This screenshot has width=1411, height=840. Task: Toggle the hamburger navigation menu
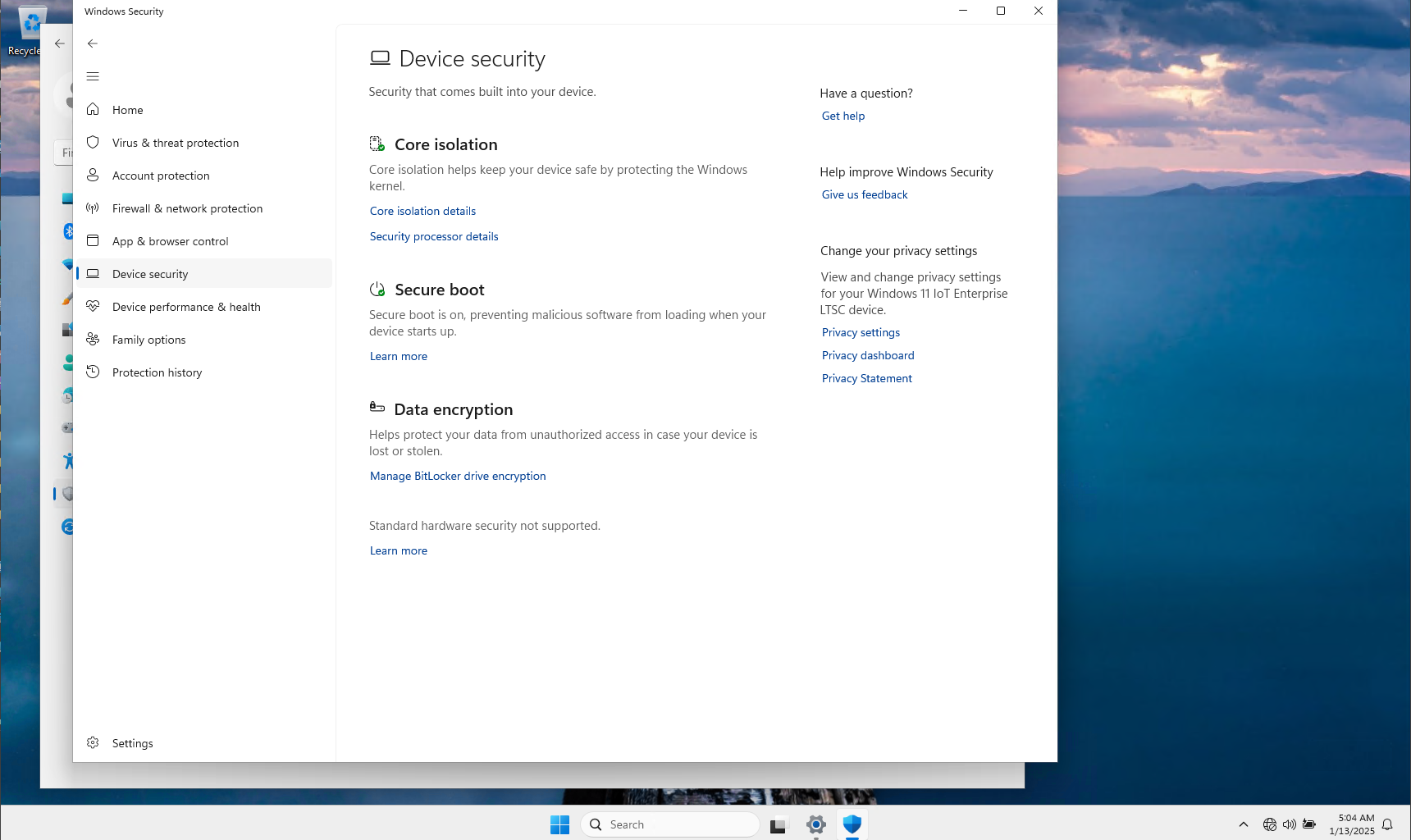point(93,75)
